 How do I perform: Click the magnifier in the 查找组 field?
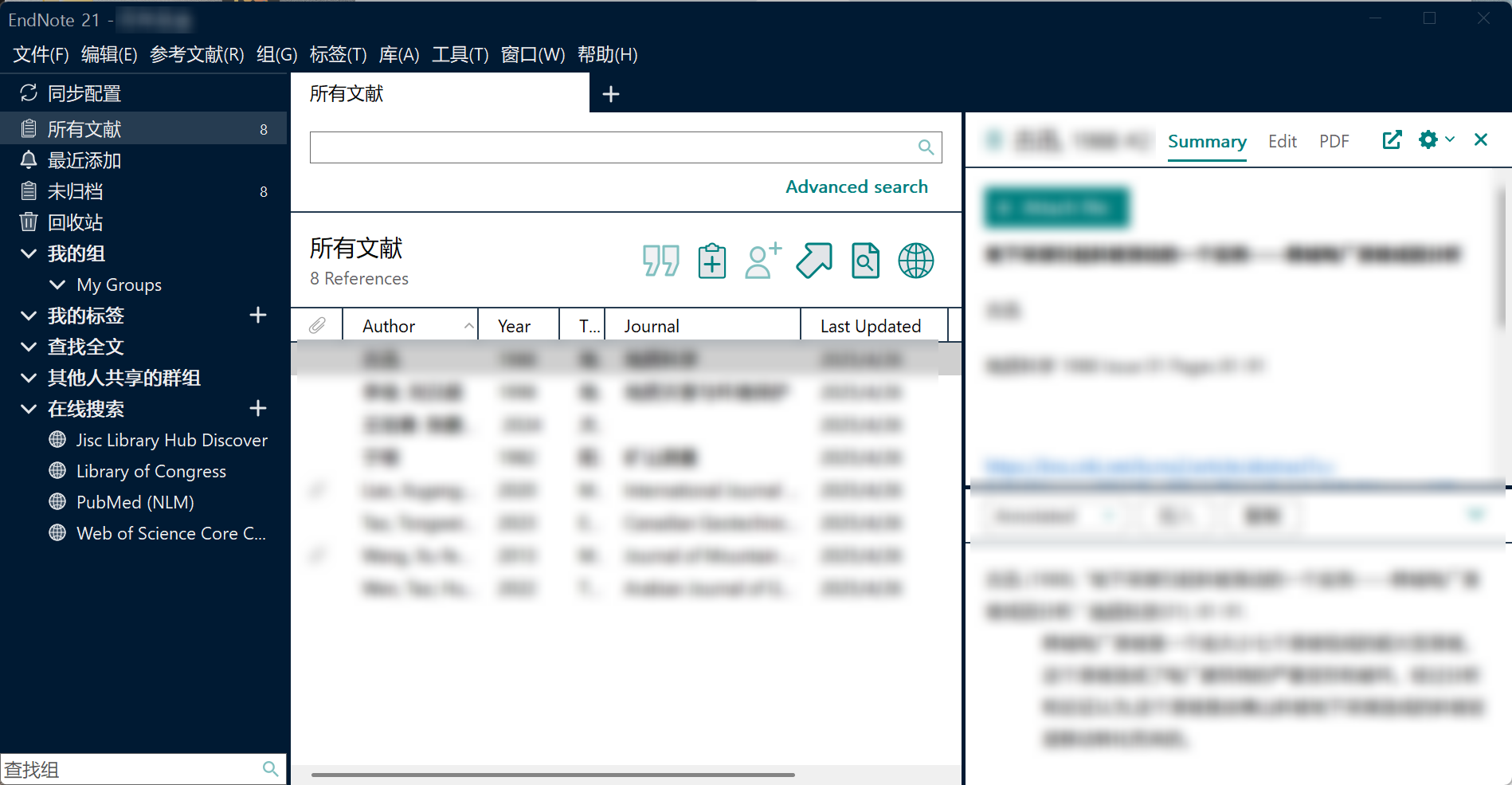(271, 768)
